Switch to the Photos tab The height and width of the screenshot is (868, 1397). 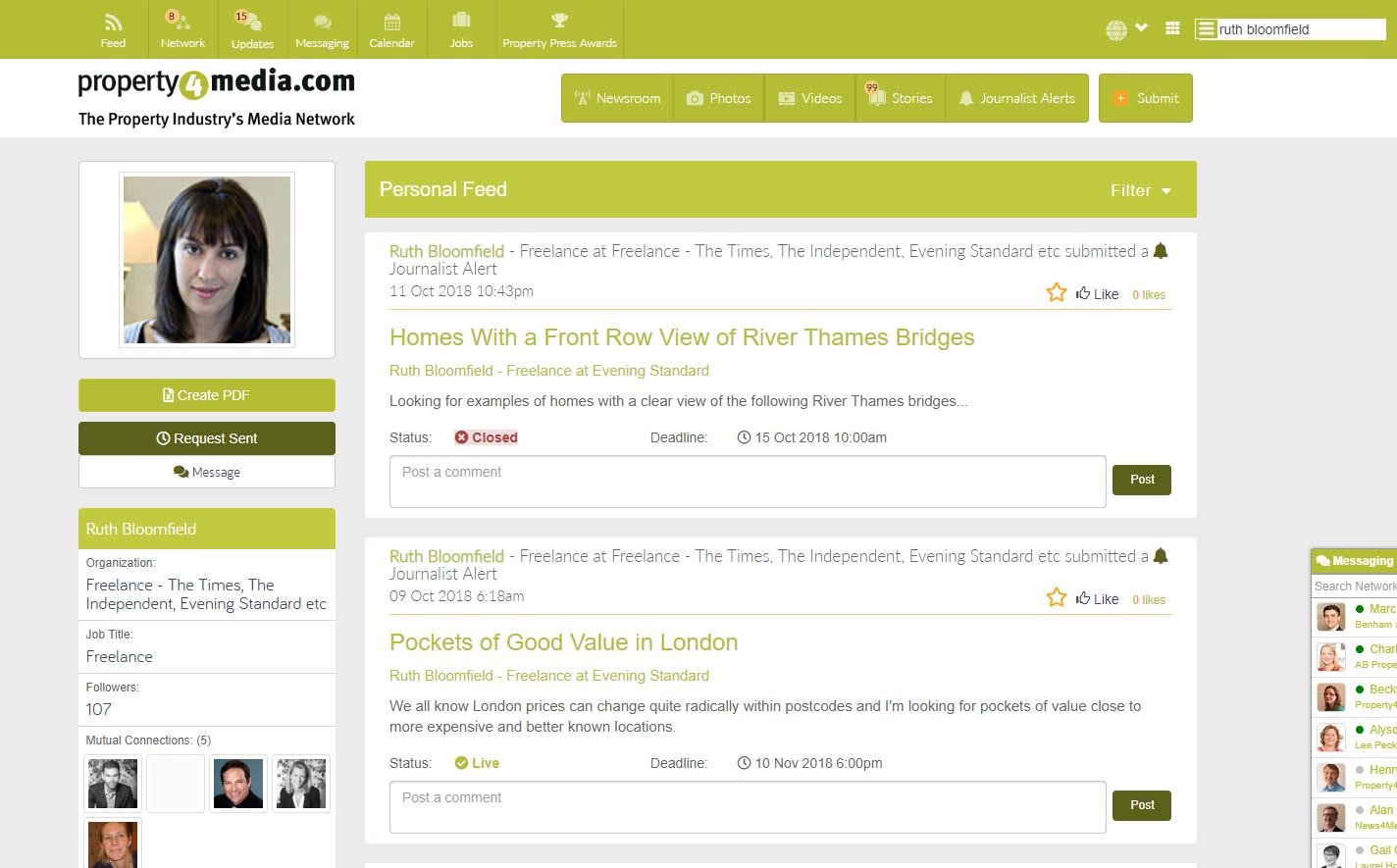pyautogui.click(x=719, y=98)
